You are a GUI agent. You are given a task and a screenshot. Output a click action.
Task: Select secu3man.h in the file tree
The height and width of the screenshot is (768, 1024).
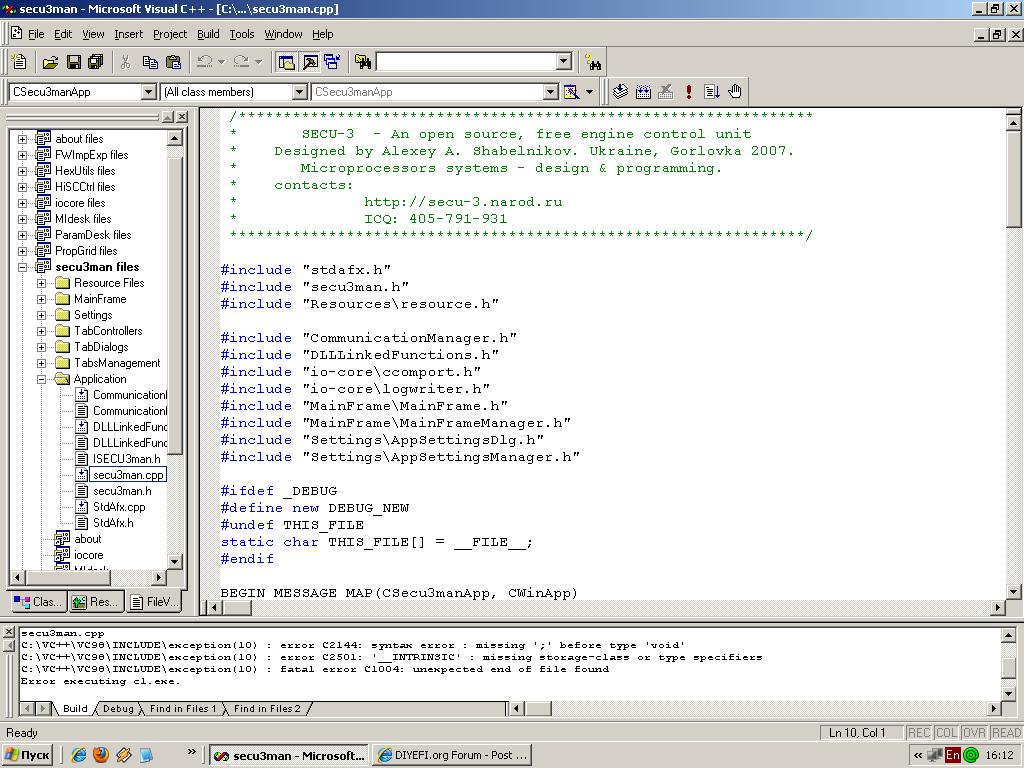(x=122, y=491)
